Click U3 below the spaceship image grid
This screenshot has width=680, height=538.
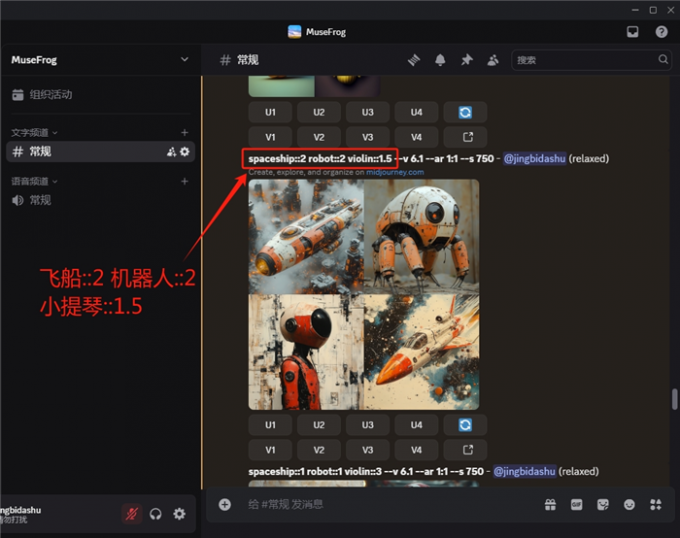[x=367, y=425]
